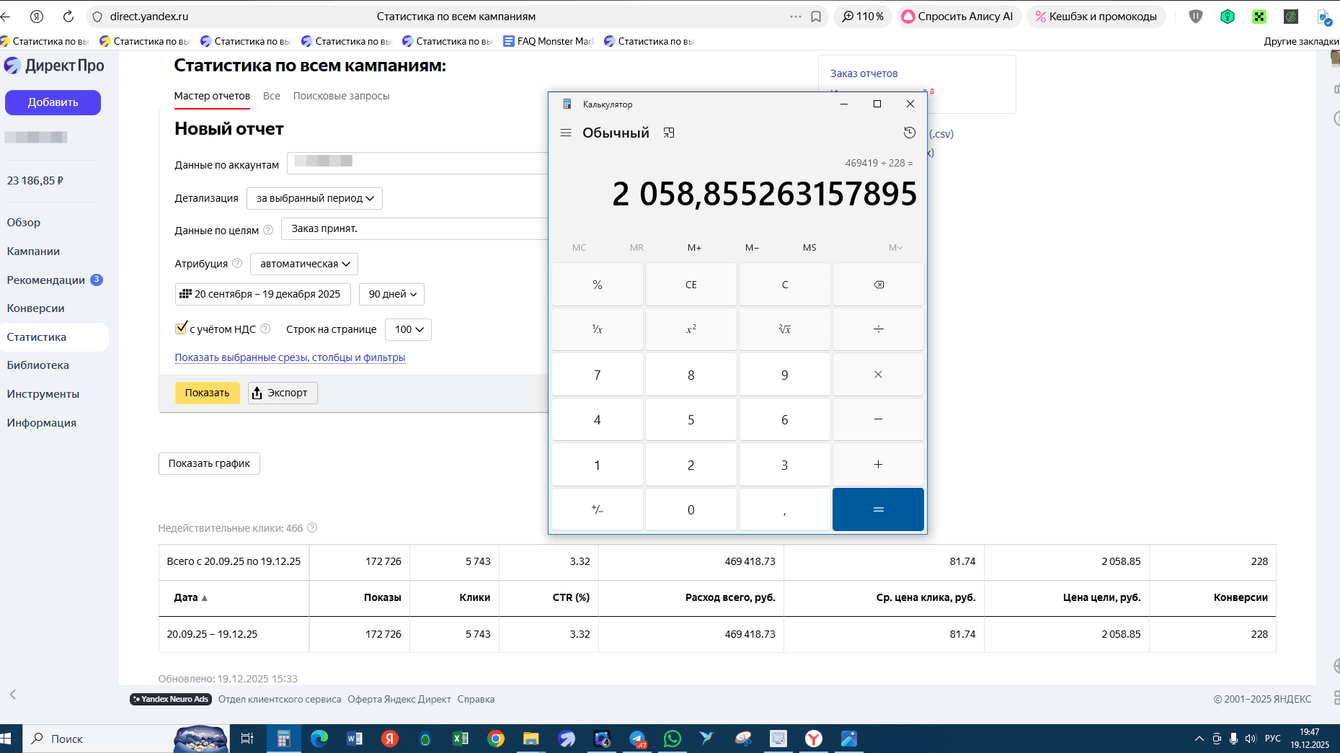
Task: Toggle the 'с учётом НДС' checkbox
Action: click(181, 328)
